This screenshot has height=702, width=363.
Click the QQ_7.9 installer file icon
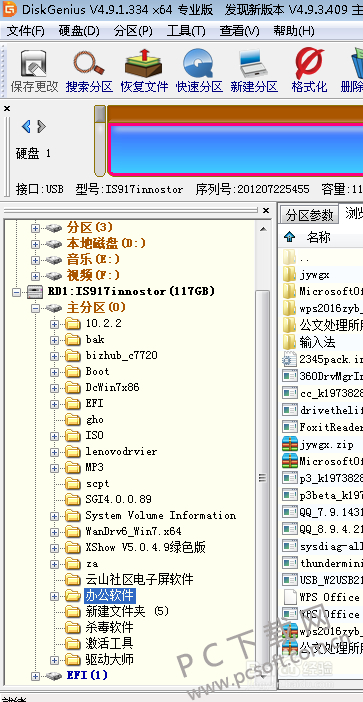point(290,512)
